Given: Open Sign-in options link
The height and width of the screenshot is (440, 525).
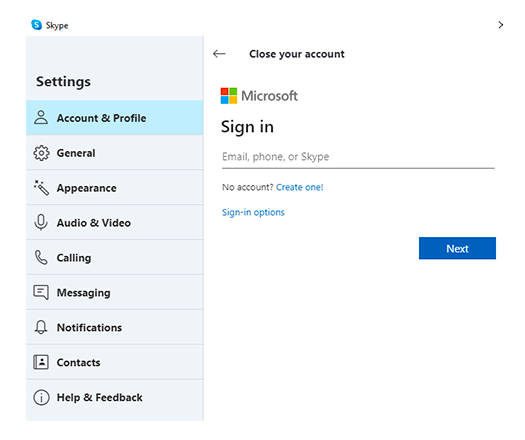Looking at the screenshot, I should 253,212.
